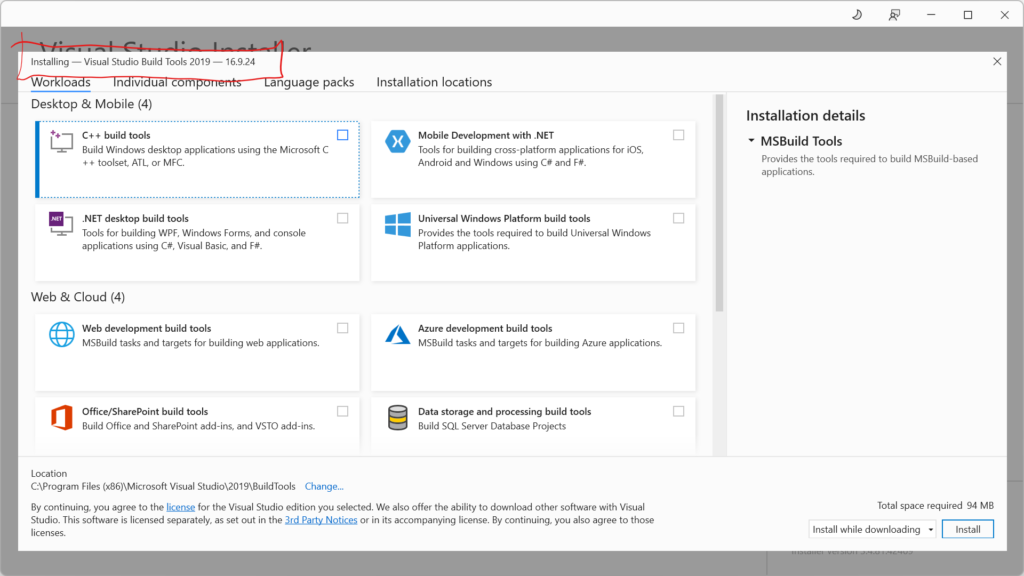1024x576 pixels.
Task: Check Data storage and processing build tools
Action: (679, 411)
